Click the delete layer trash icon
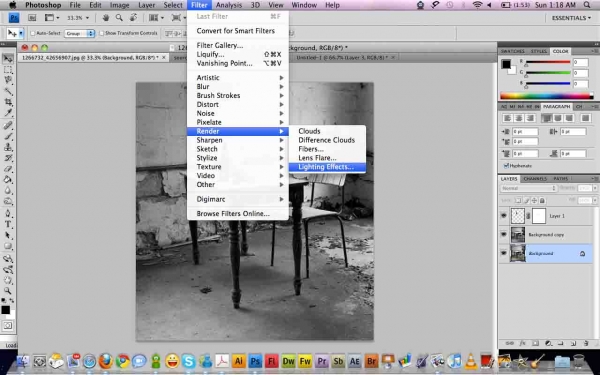Screen dimensions: 600x375 click(x=585, y=343)
